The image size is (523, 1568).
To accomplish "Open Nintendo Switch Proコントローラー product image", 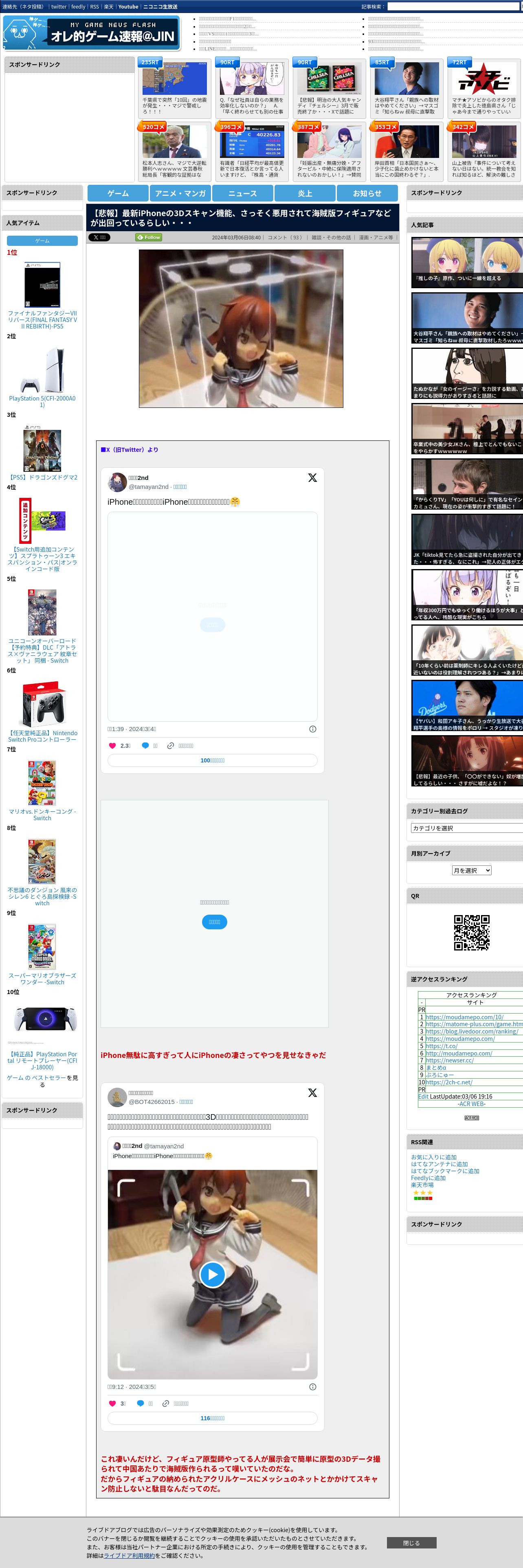I will pos(42,704).
